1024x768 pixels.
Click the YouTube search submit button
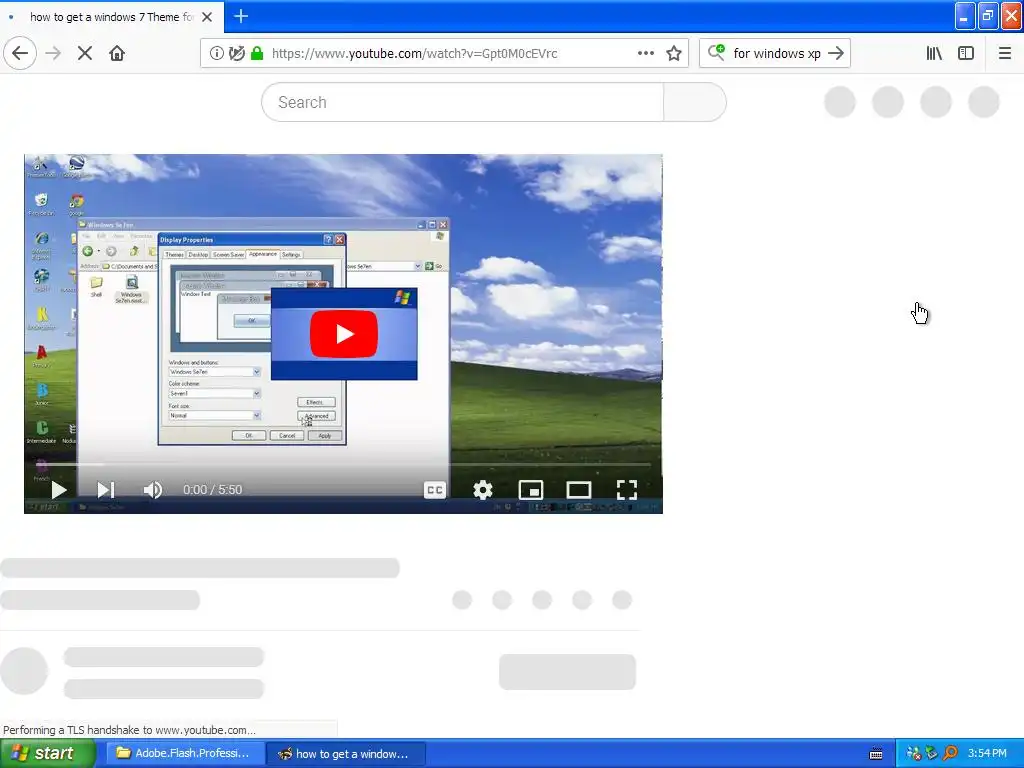click(694, 103)
